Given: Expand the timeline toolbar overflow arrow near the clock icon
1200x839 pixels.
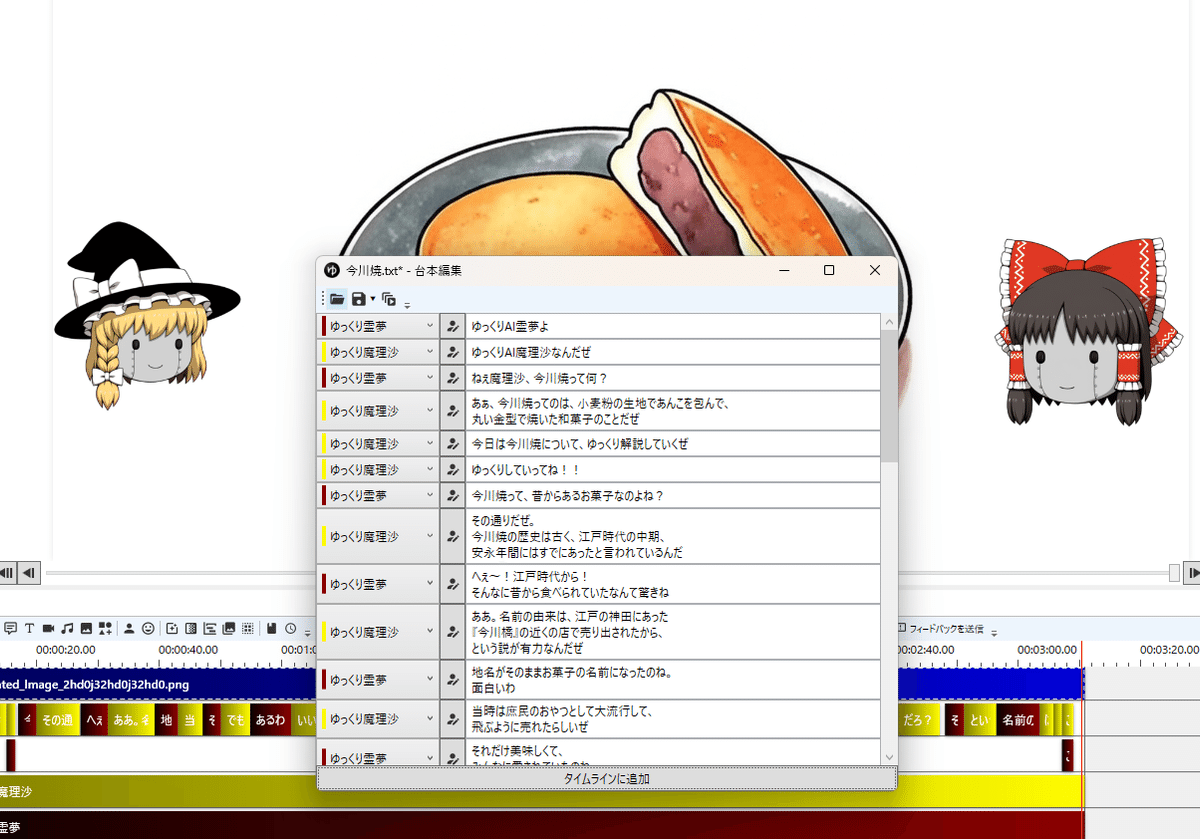Looking at the screenshot, I should [308, 632].
